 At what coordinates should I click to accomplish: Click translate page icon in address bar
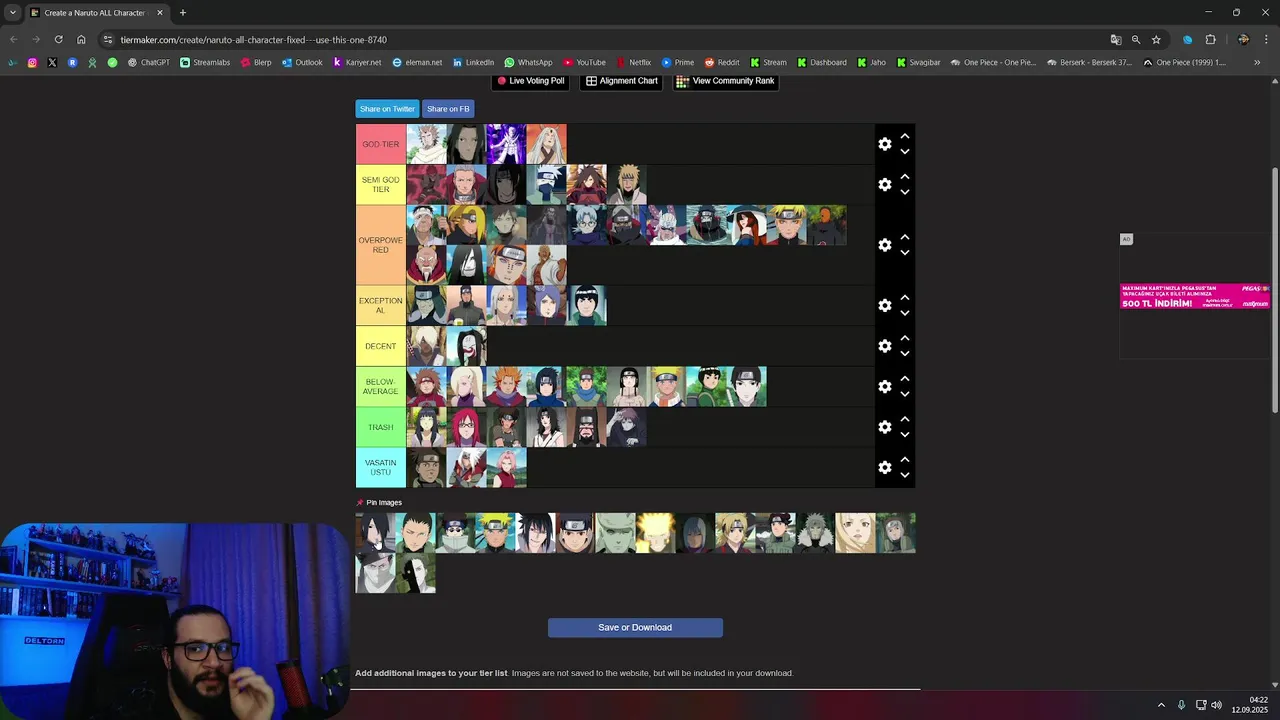(1116, 40)
